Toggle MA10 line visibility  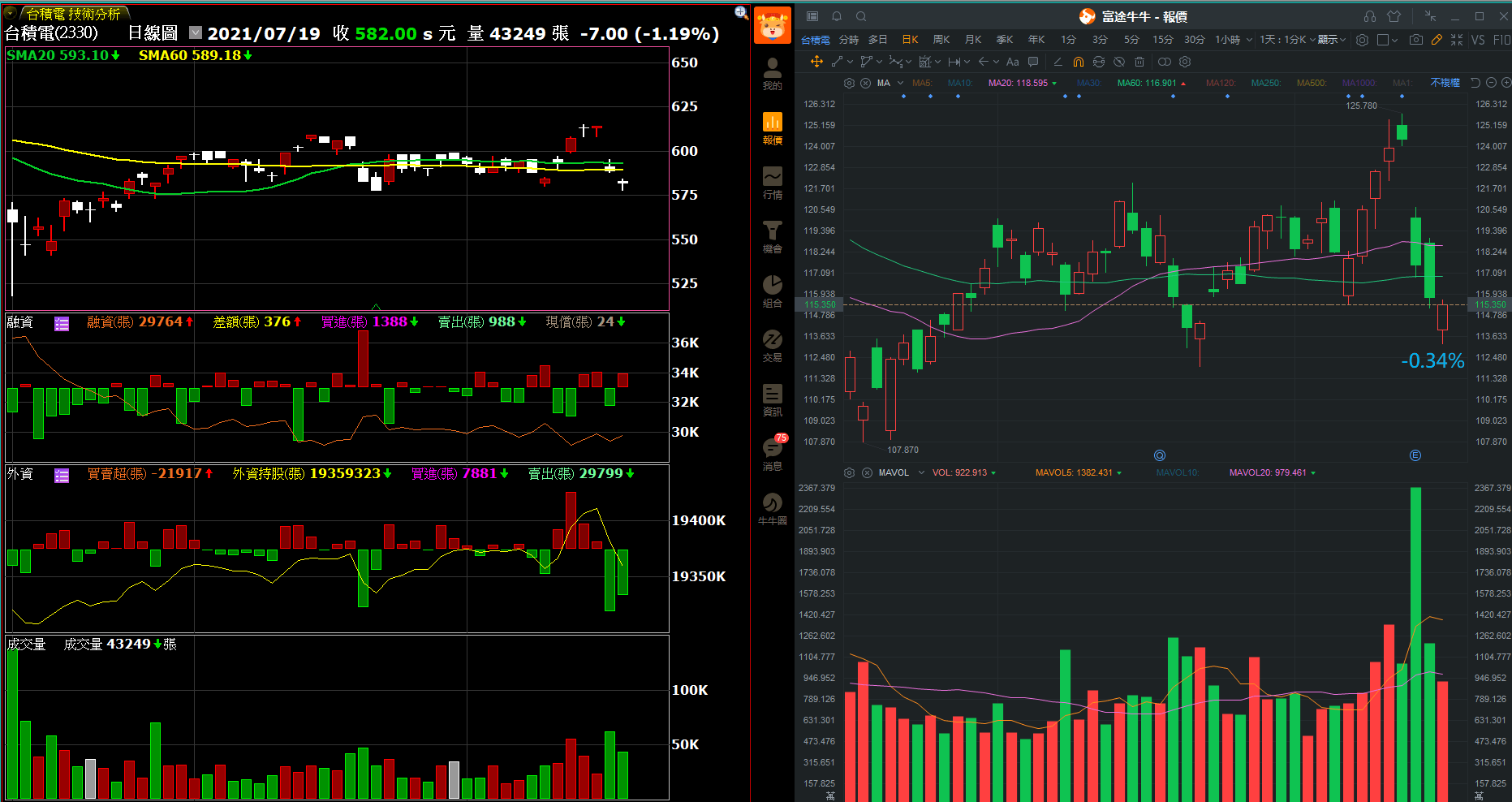tap(960, 83)
